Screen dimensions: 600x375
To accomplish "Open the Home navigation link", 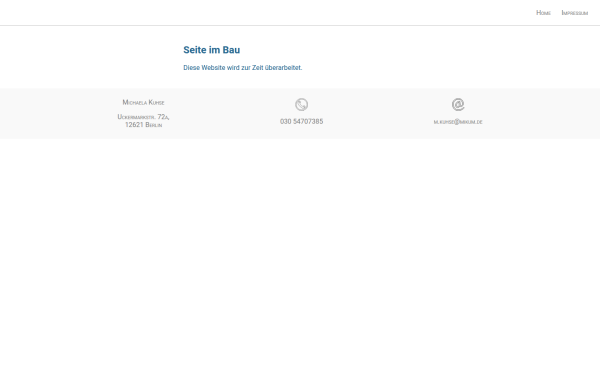I will click(543, 13).
